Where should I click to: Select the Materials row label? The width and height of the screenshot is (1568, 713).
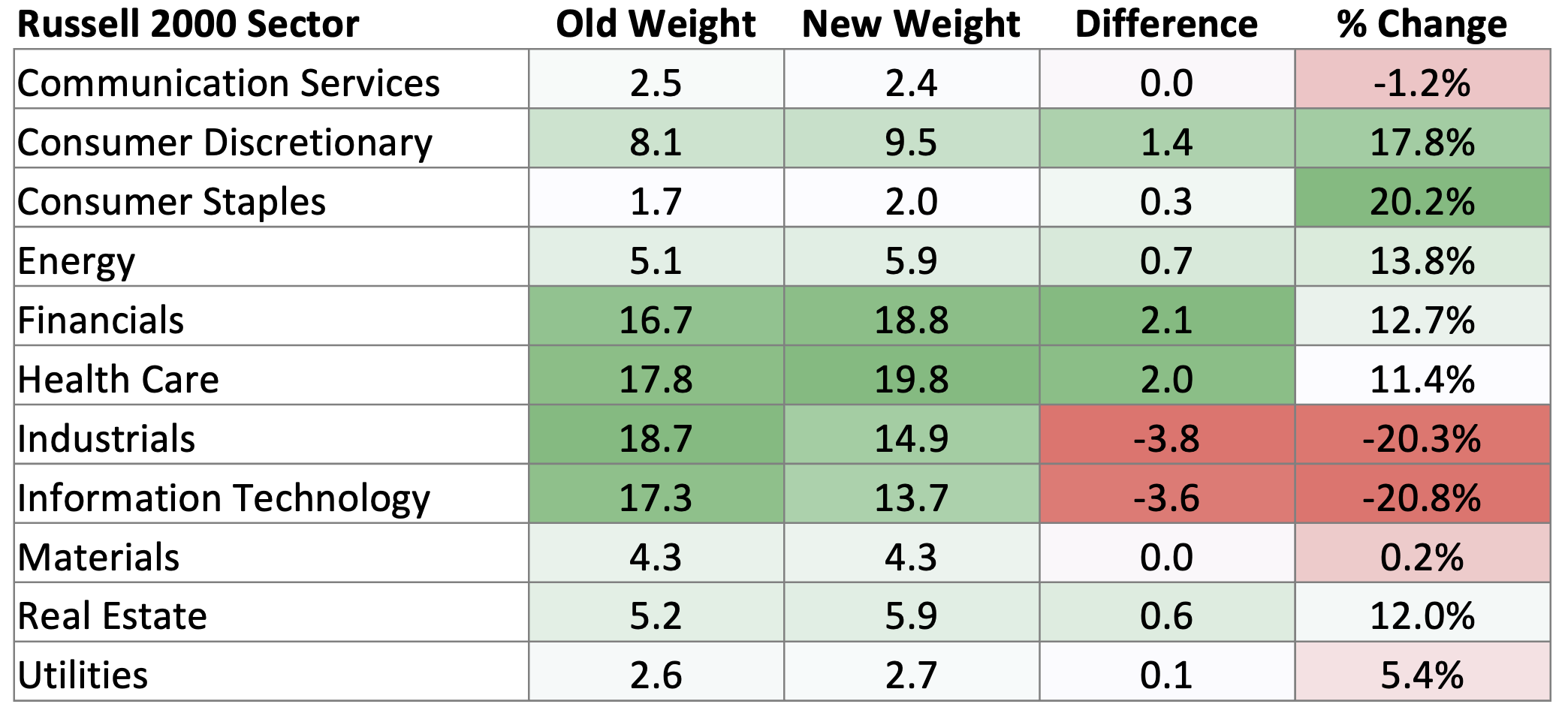point(98,557)
